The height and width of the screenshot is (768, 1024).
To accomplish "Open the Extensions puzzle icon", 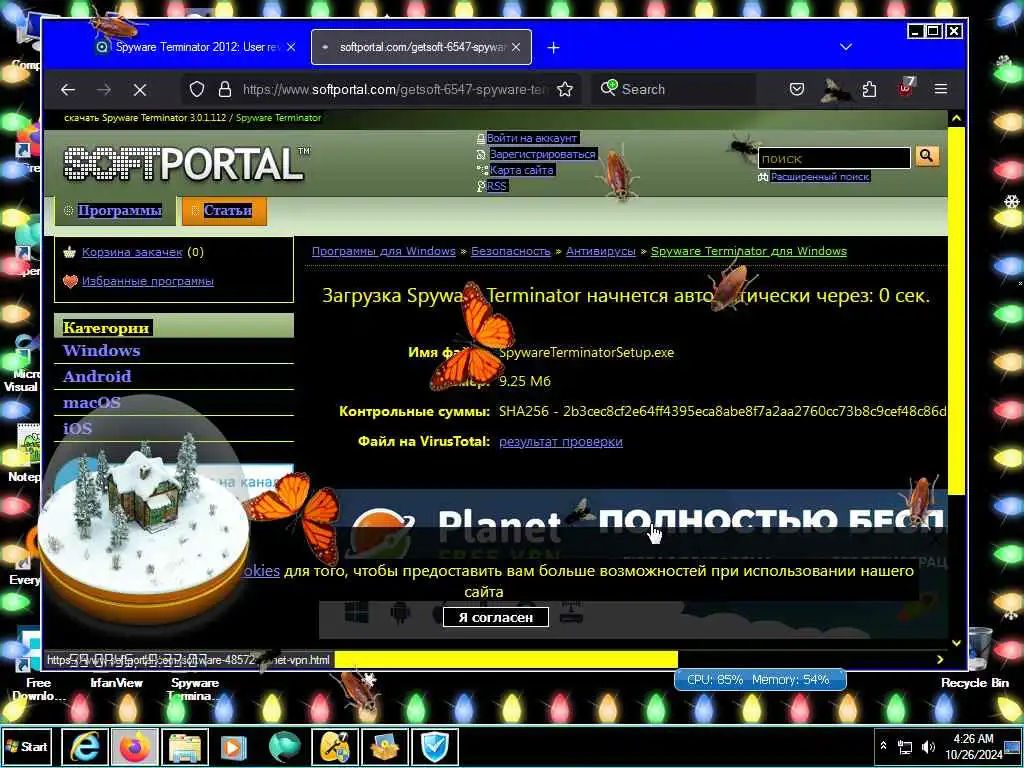I will pos(869,89).
